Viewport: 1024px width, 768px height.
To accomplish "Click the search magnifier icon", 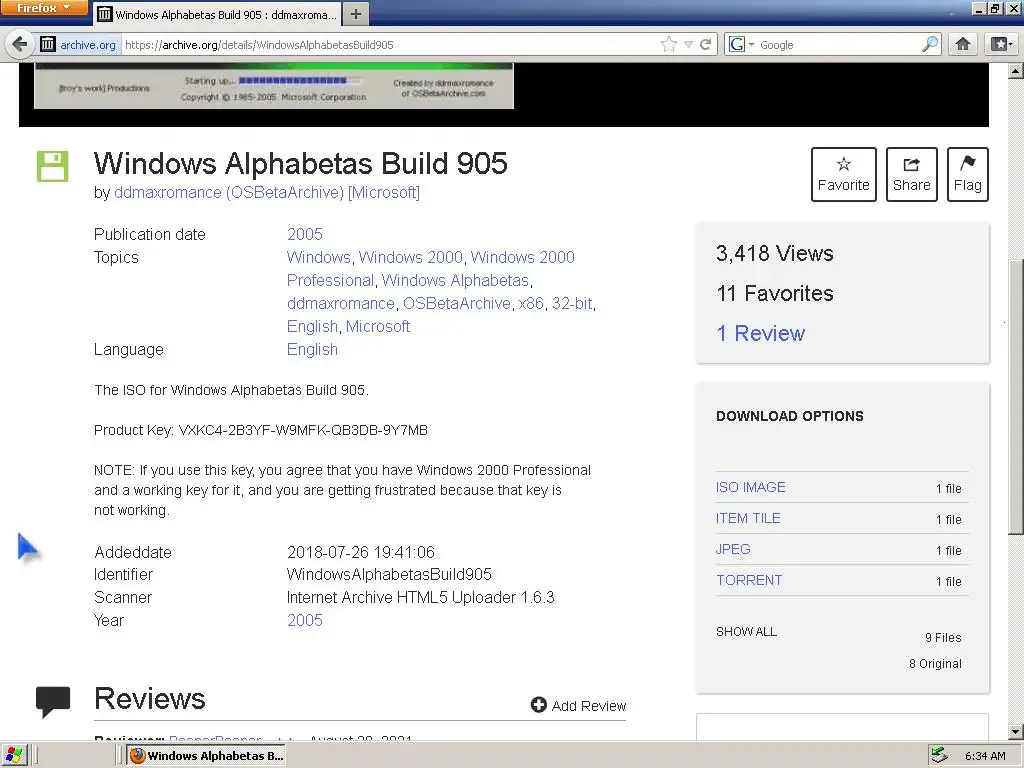I will [x=930, y=44].
